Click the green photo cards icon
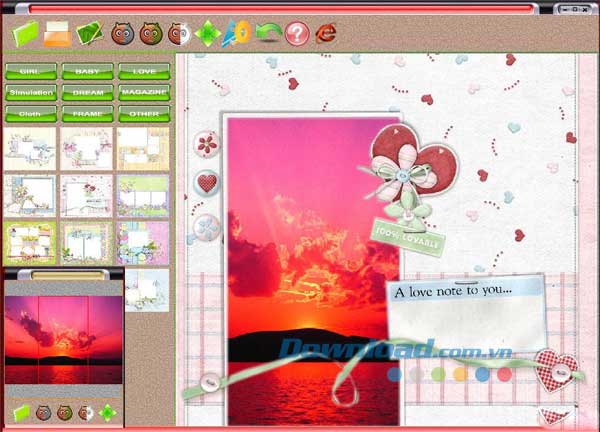600x432 pixels. coord(89,33)
